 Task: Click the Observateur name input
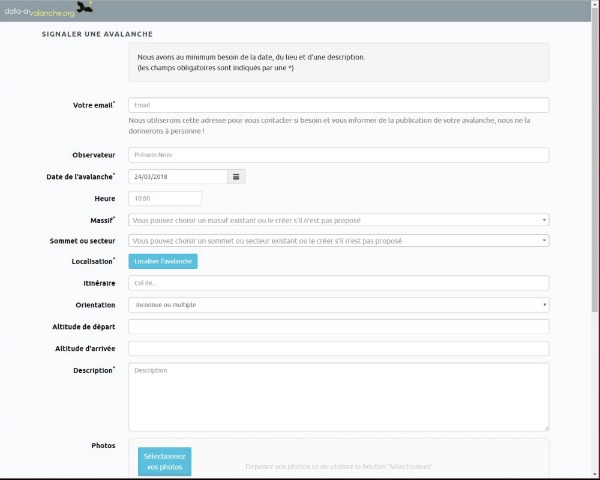(339, 155)
